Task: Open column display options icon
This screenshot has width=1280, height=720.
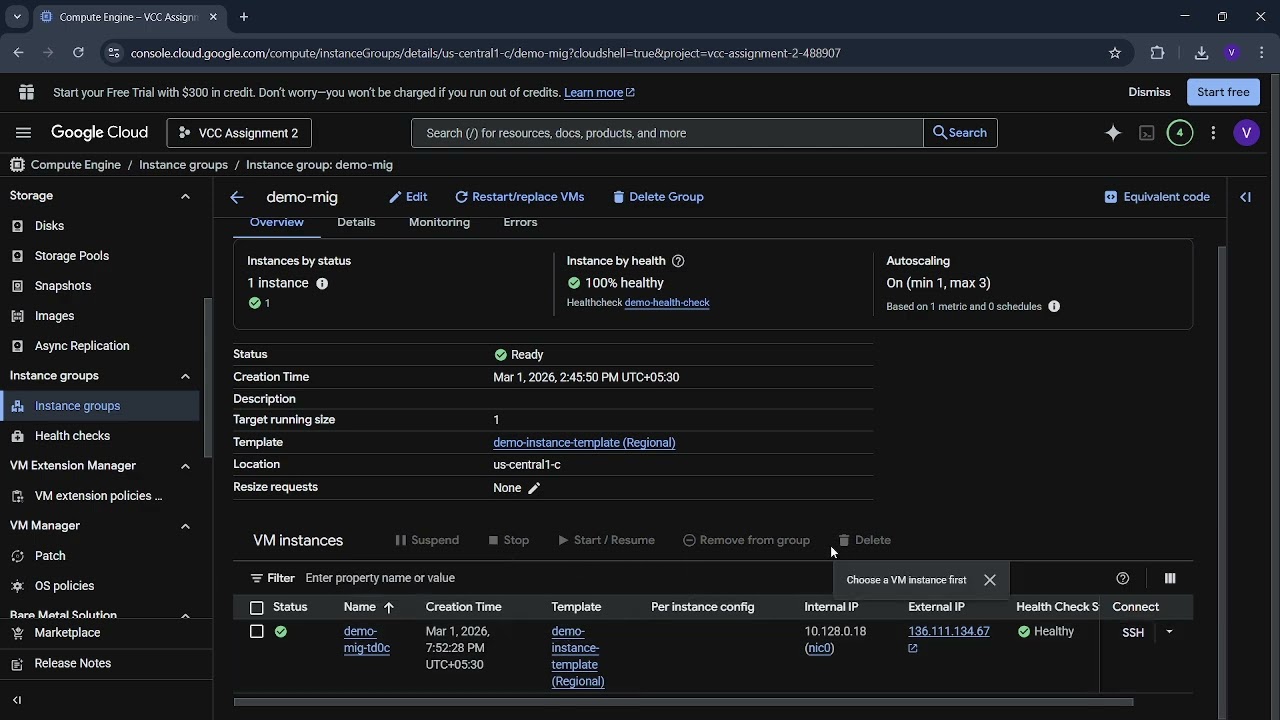Action: 1170,578
